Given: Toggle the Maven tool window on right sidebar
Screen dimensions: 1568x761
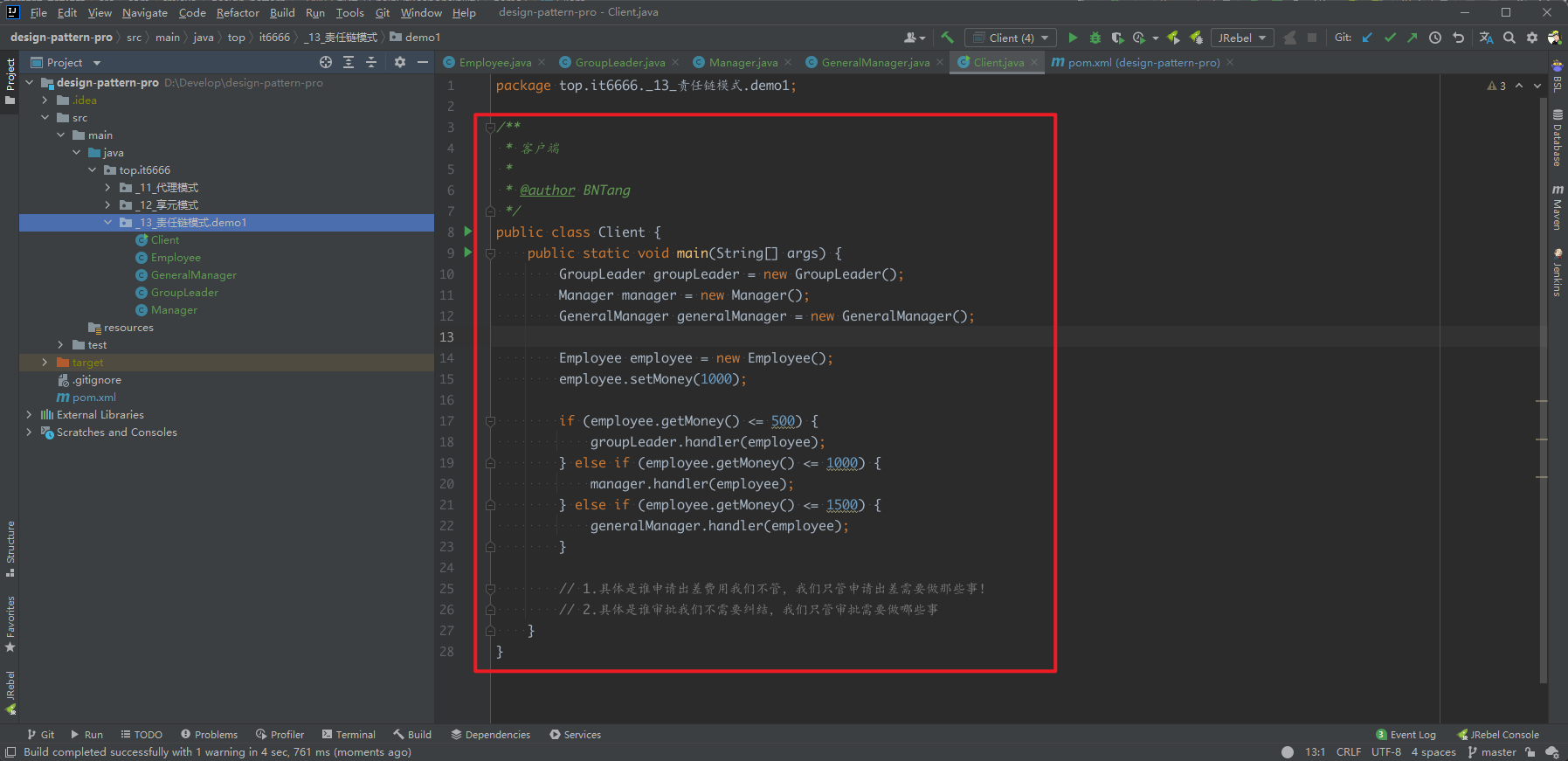Looking at the screenshot, I should [x=1557, y=208].
